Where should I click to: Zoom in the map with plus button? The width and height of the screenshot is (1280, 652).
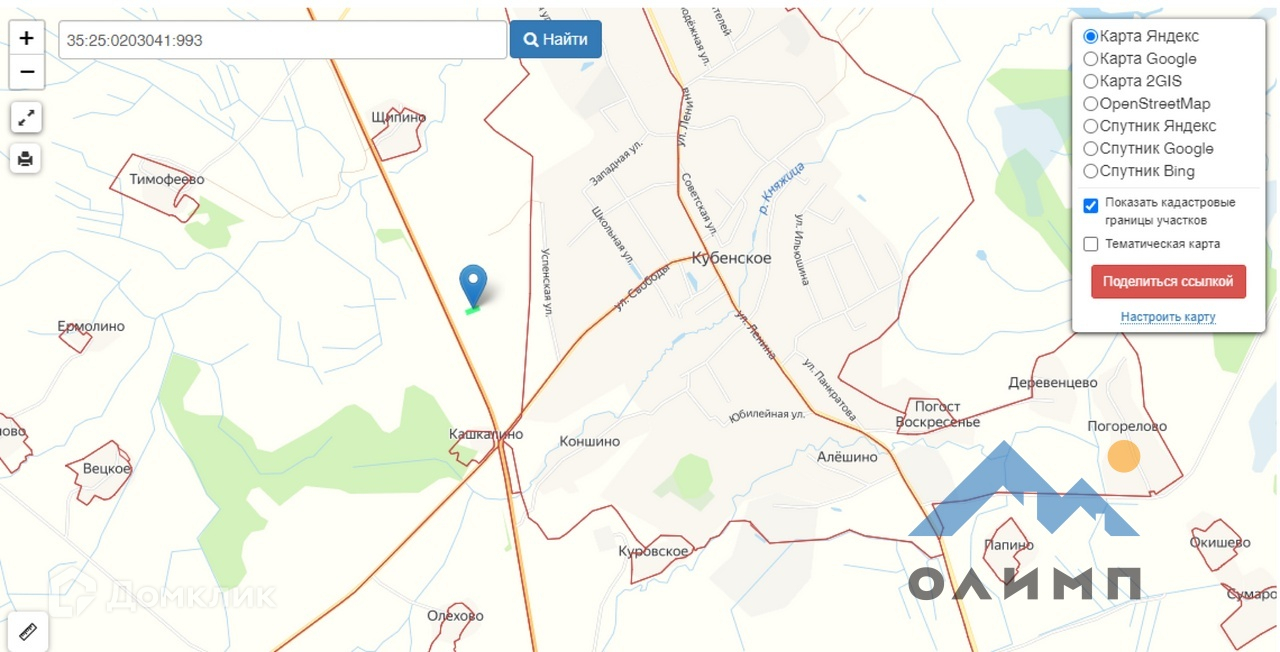click(26, 39)
